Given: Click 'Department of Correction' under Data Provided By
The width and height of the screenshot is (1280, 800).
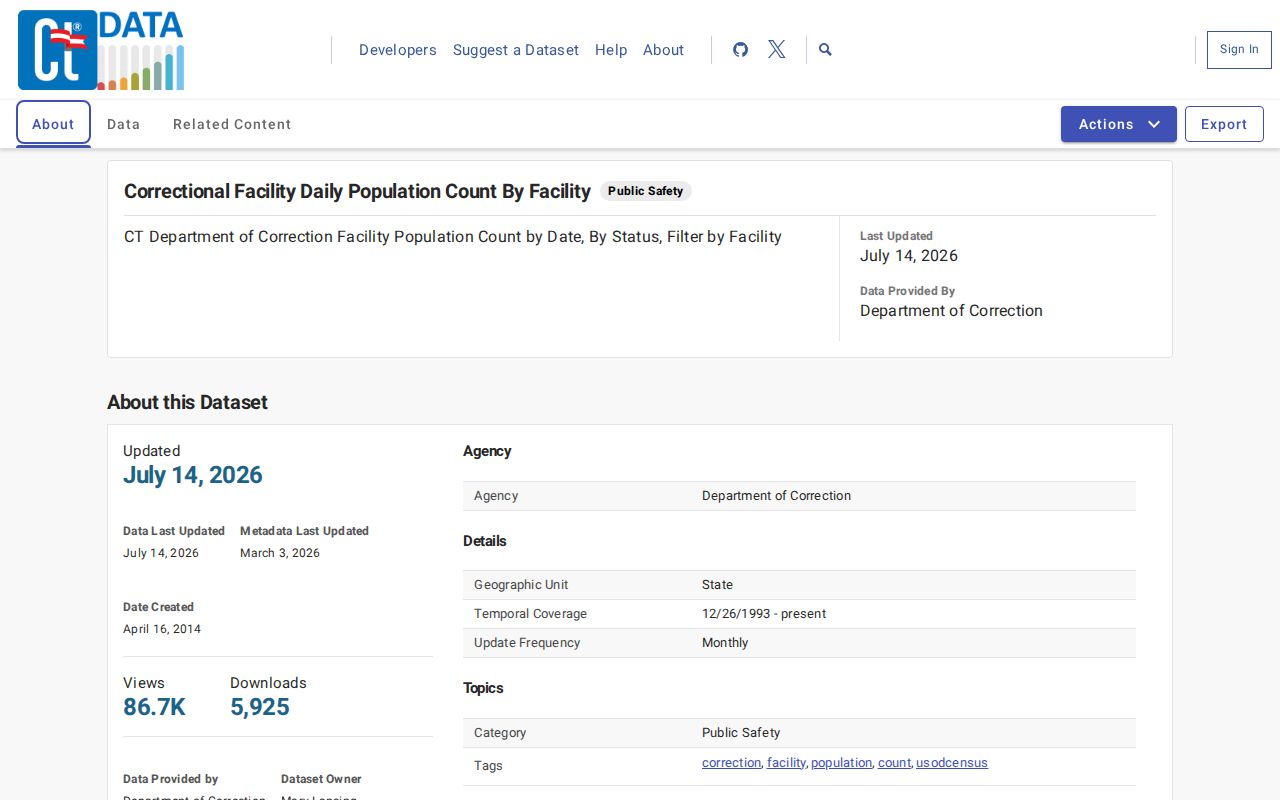Looking at the screenshot, I should tap(951, 311).
